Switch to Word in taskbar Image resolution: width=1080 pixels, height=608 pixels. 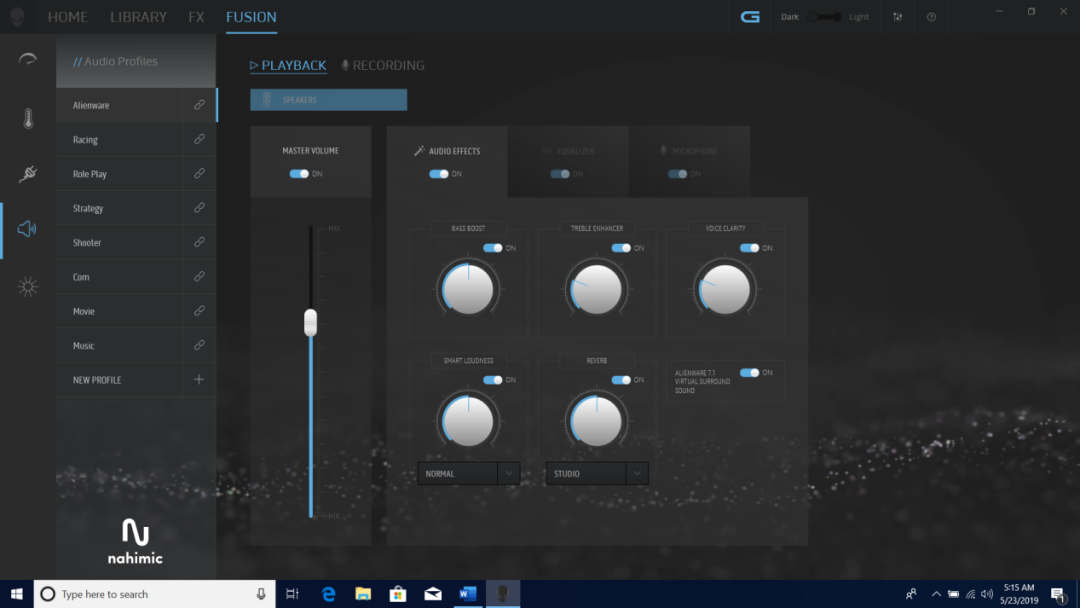tap(468, 594)
